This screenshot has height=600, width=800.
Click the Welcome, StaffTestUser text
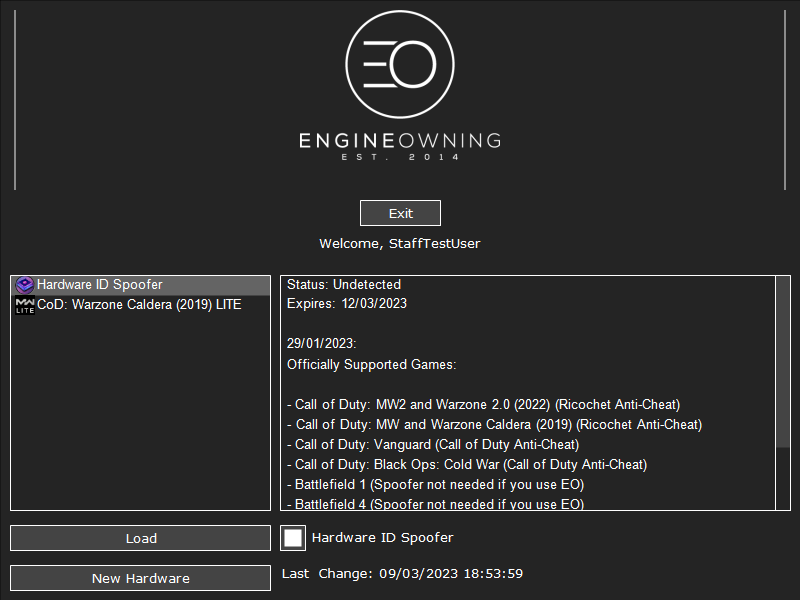[x=400, y=244]
